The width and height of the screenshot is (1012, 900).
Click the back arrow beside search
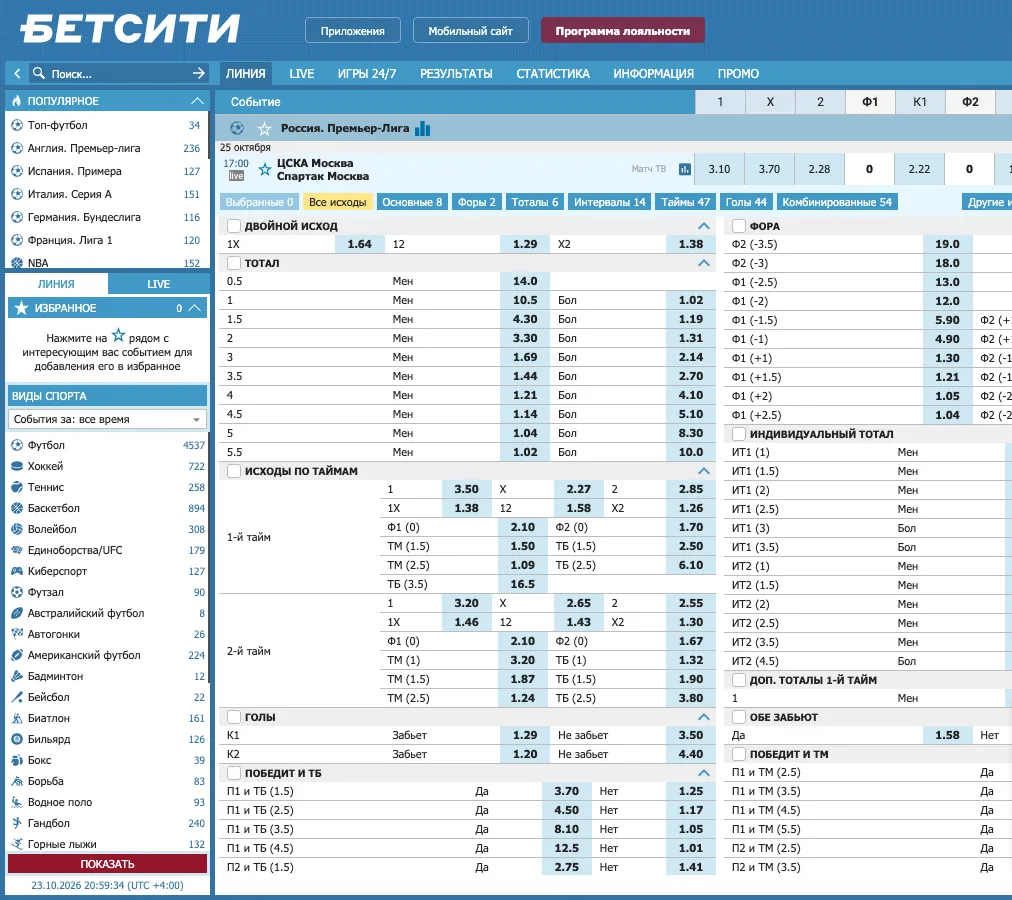point(17,74)
